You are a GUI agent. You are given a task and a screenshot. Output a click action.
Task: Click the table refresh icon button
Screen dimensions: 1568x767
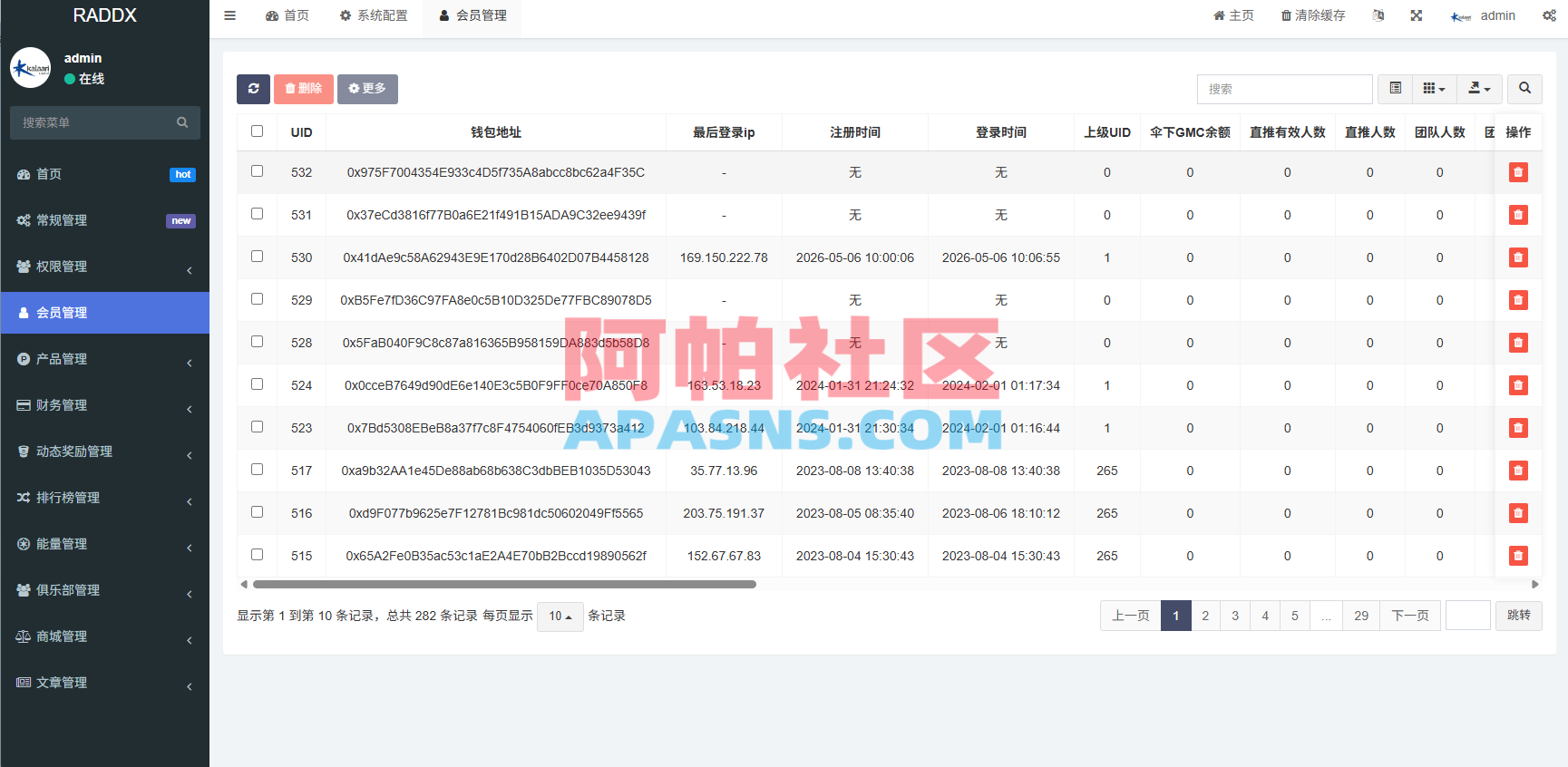pyautogui.click(x=253, y=89)
